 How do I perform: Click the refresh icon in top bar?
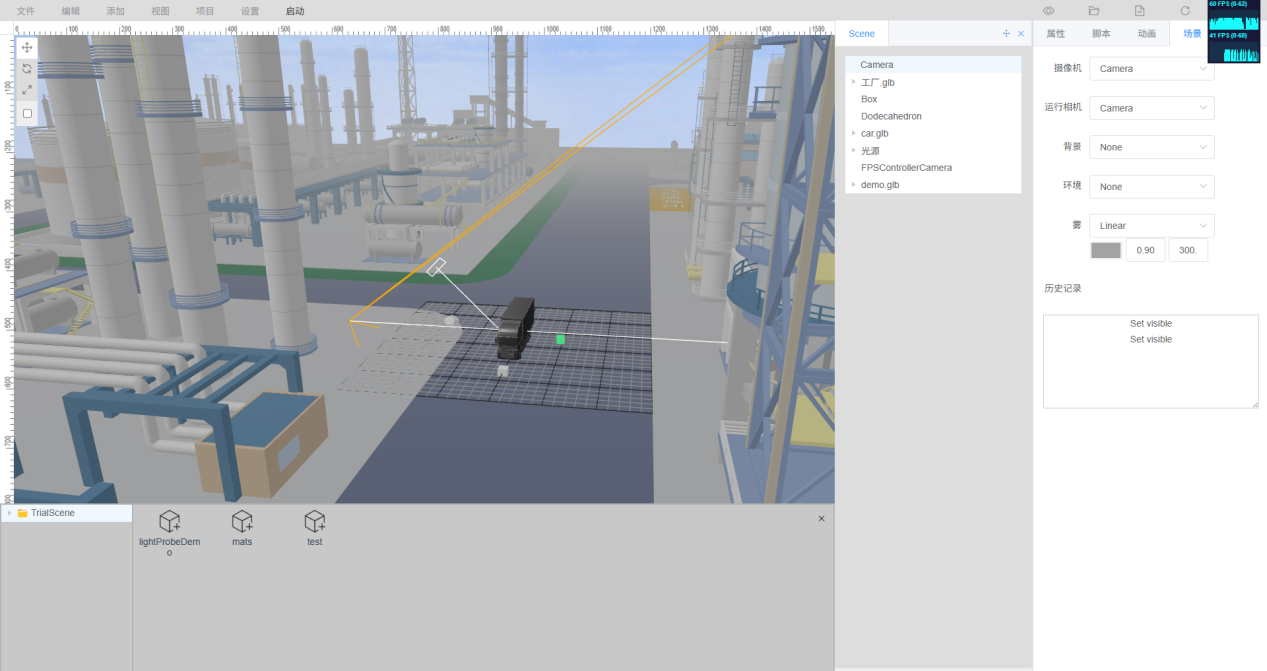click(x=1185, y=11)
